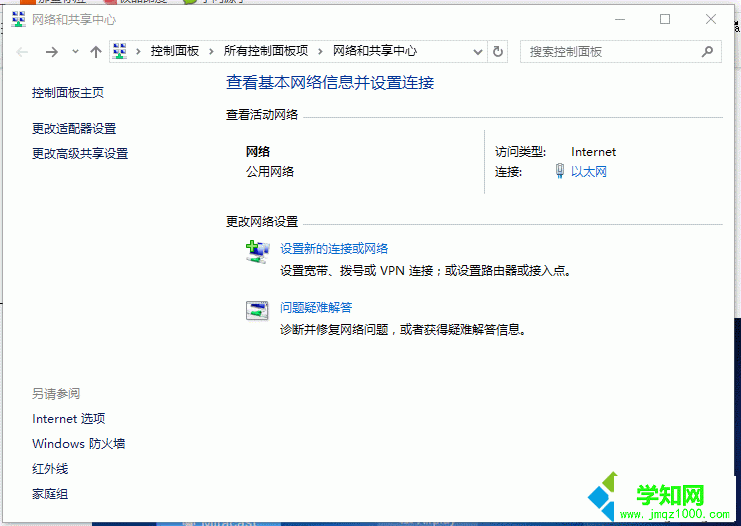This screenshot has height=526, width=741.
Task: Open 更改高级共享设置 in the sidebar
Action: pos(80,154)
